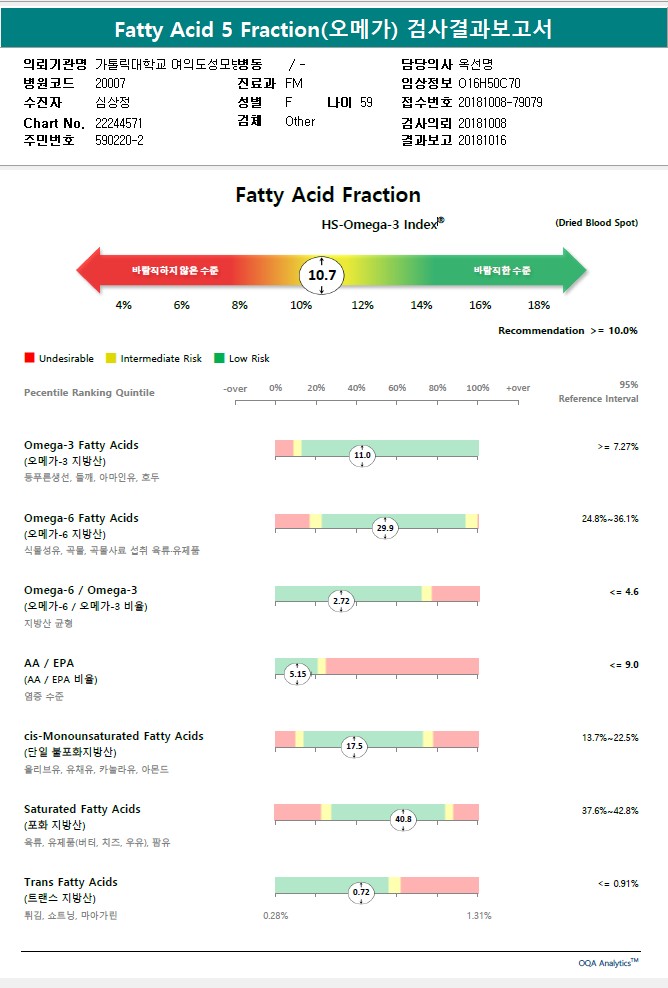Select the Trans Fatty Acids marker 0.72
Screen dimensions: 668x988
click(x=361, y=892)
